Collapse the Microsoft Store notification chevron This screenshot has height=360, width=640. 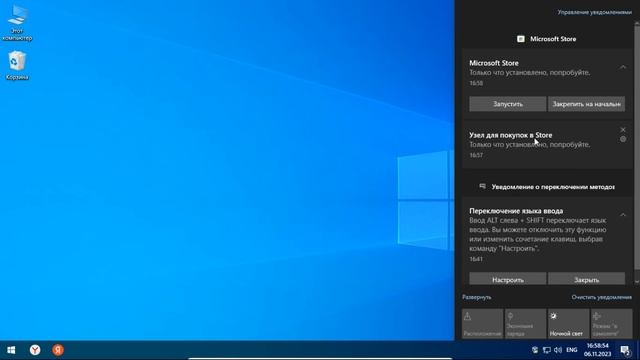click(x=623, y=67)
